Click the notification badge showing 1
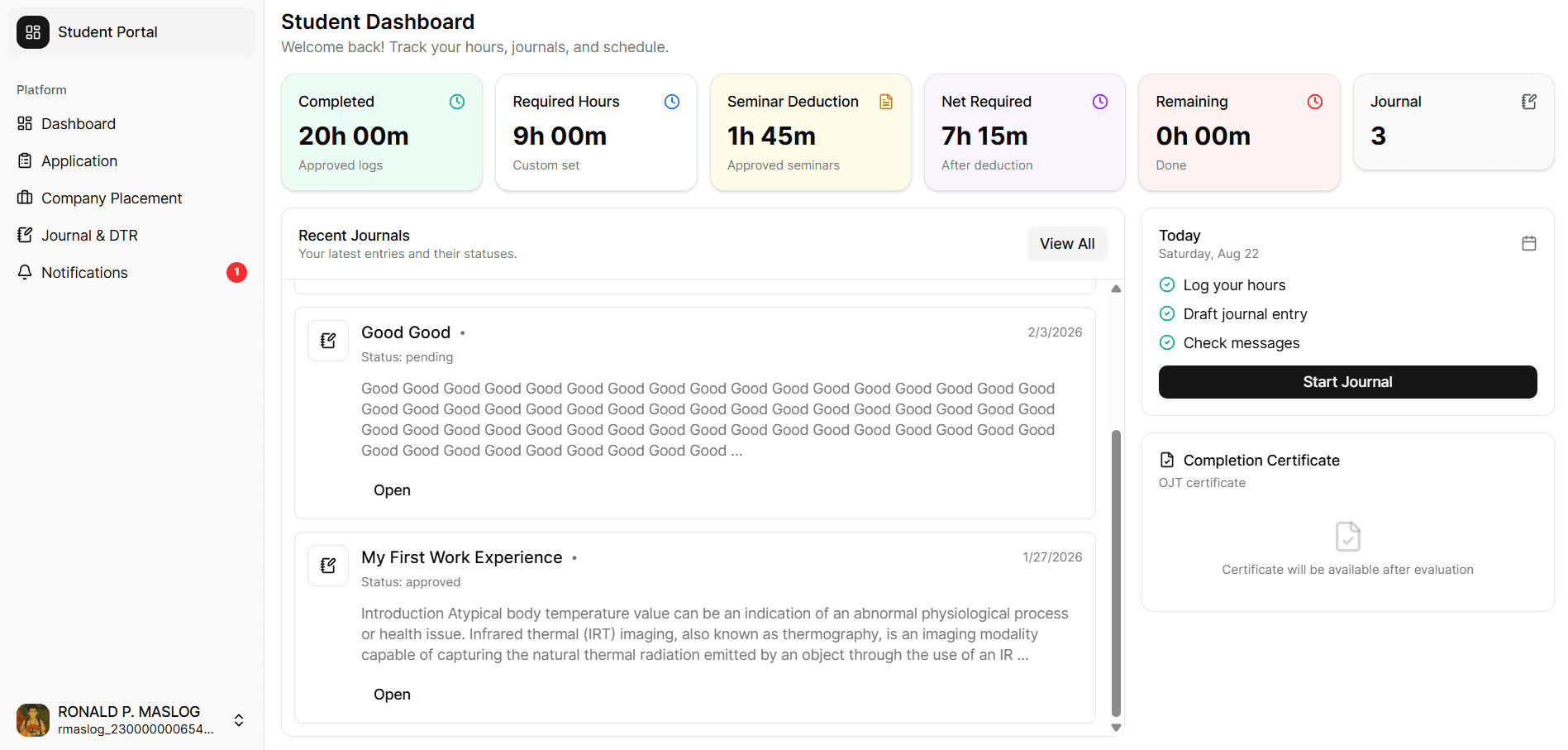 (236, 272)
